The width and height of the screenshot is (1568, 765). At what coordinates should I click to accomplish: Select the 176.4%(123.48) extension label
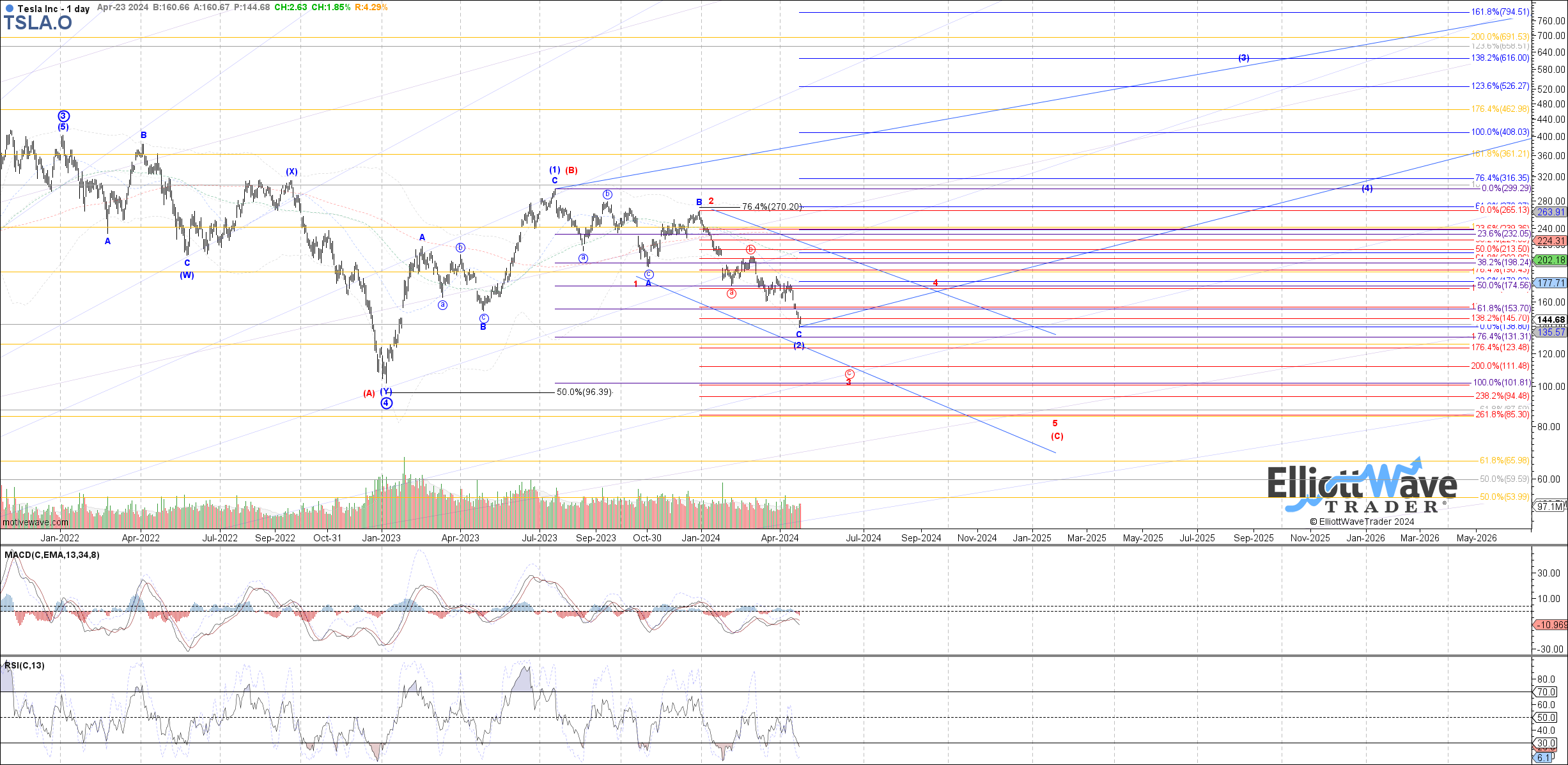(x=1500, y=348)
